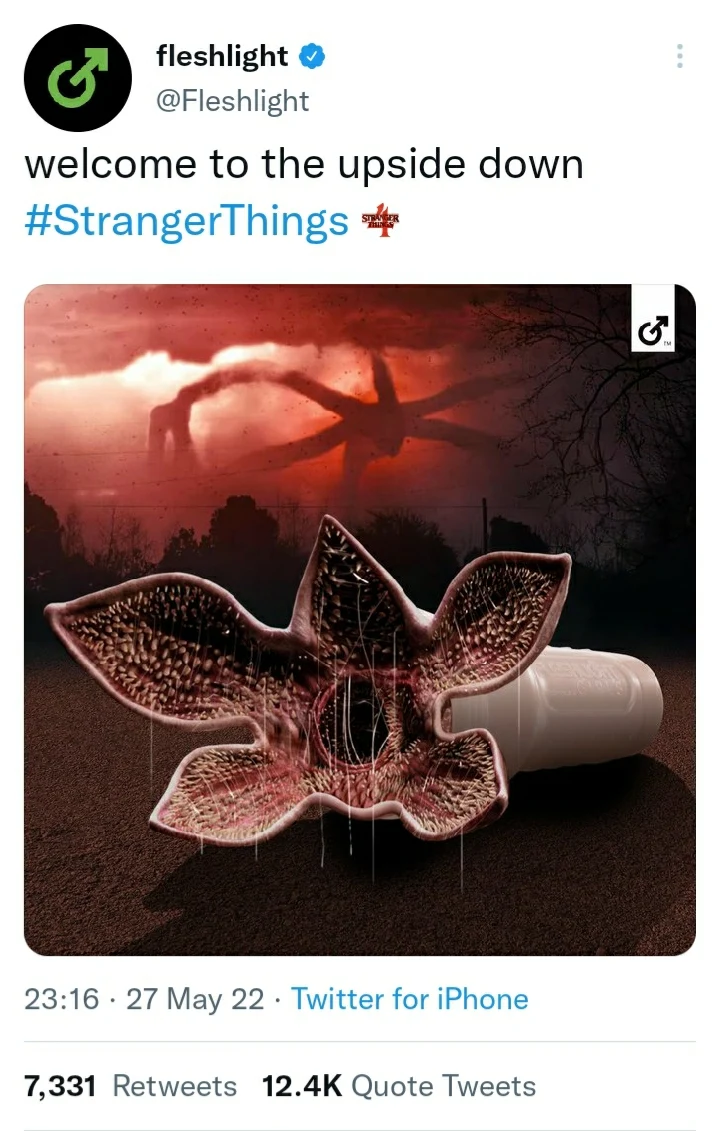View the 7,331 Retweets list

click(x=131, y=1086)
